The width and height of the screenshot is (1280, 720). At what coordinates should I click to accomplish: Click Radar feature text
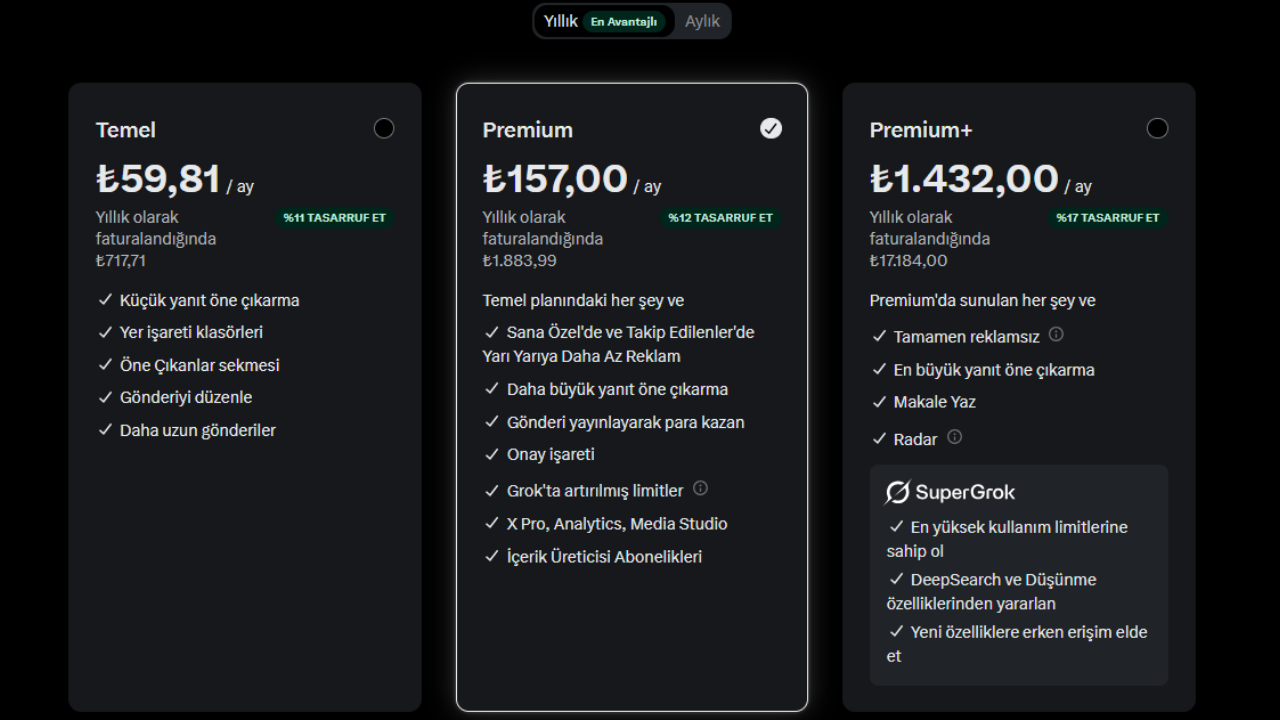[916, 439]
